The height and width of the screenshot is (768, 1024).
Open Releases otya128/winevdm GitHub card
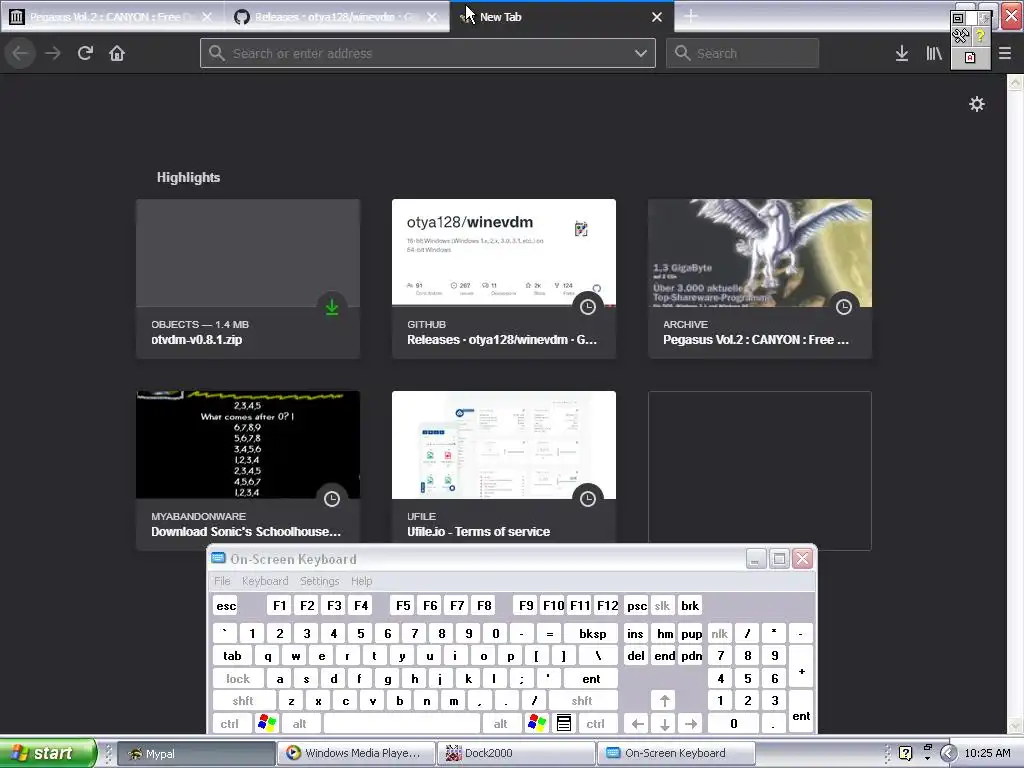tap(504, 279)
